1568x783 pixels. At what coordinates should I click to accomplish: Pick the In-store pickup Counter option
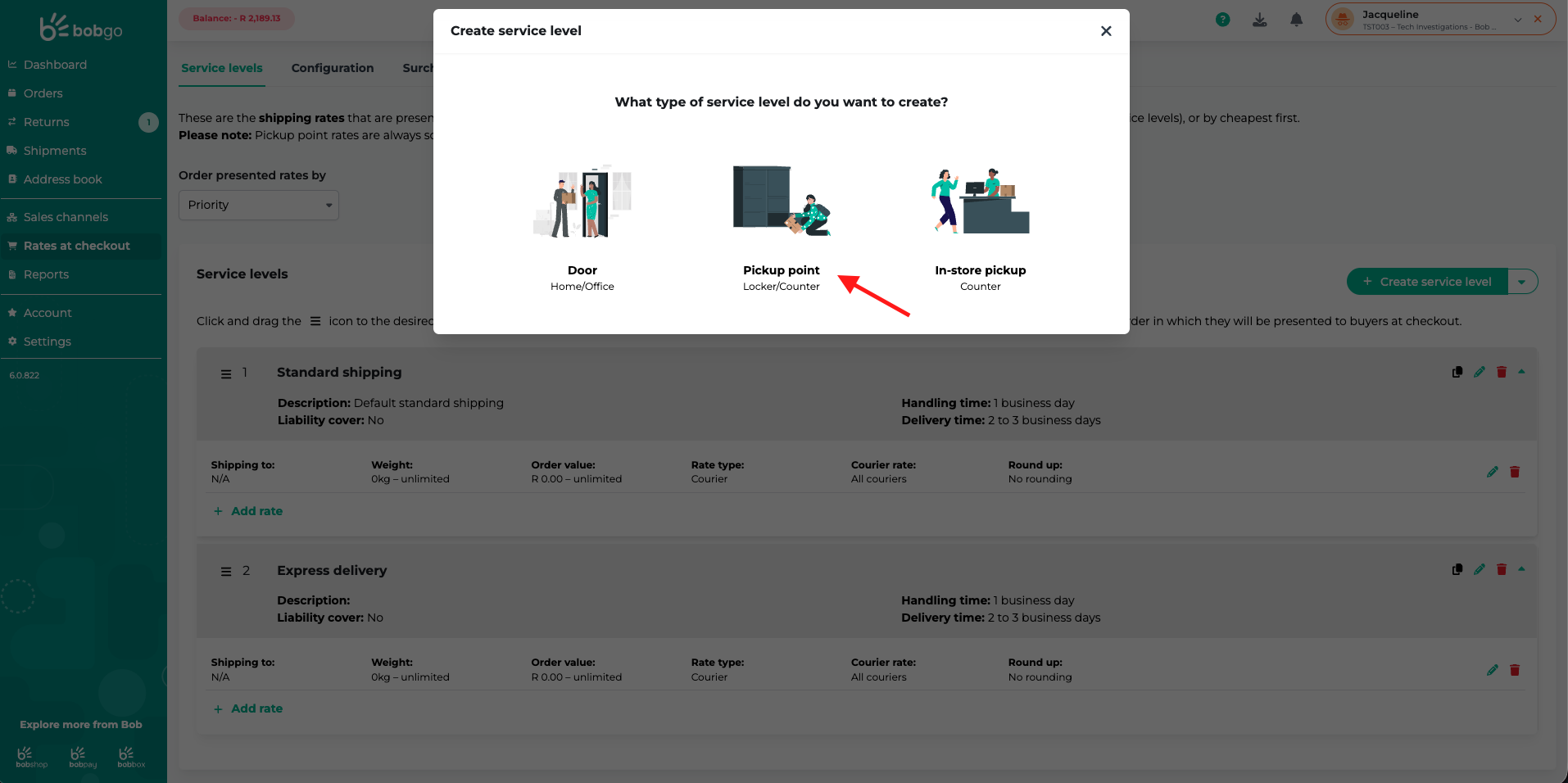pos(980,229)
